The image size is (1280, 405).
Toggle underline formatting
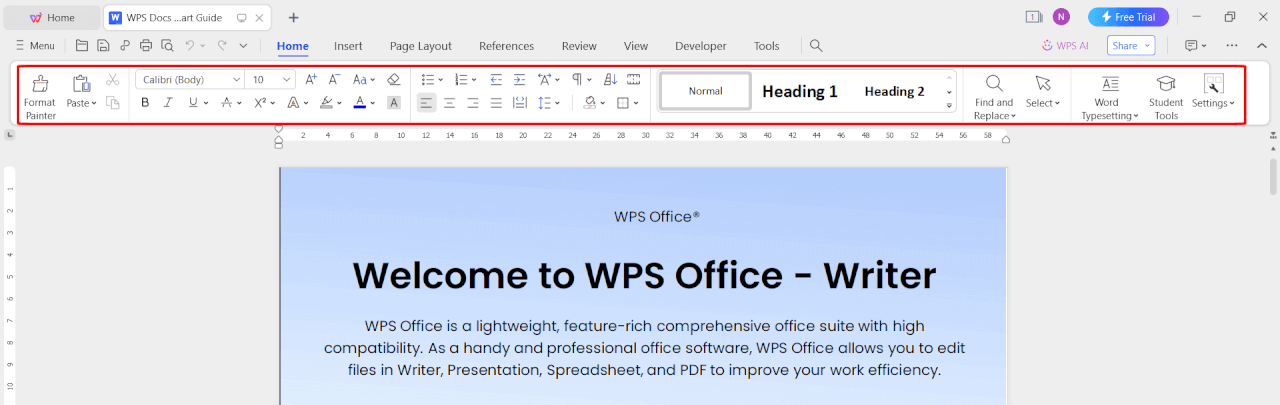[192, 102]
